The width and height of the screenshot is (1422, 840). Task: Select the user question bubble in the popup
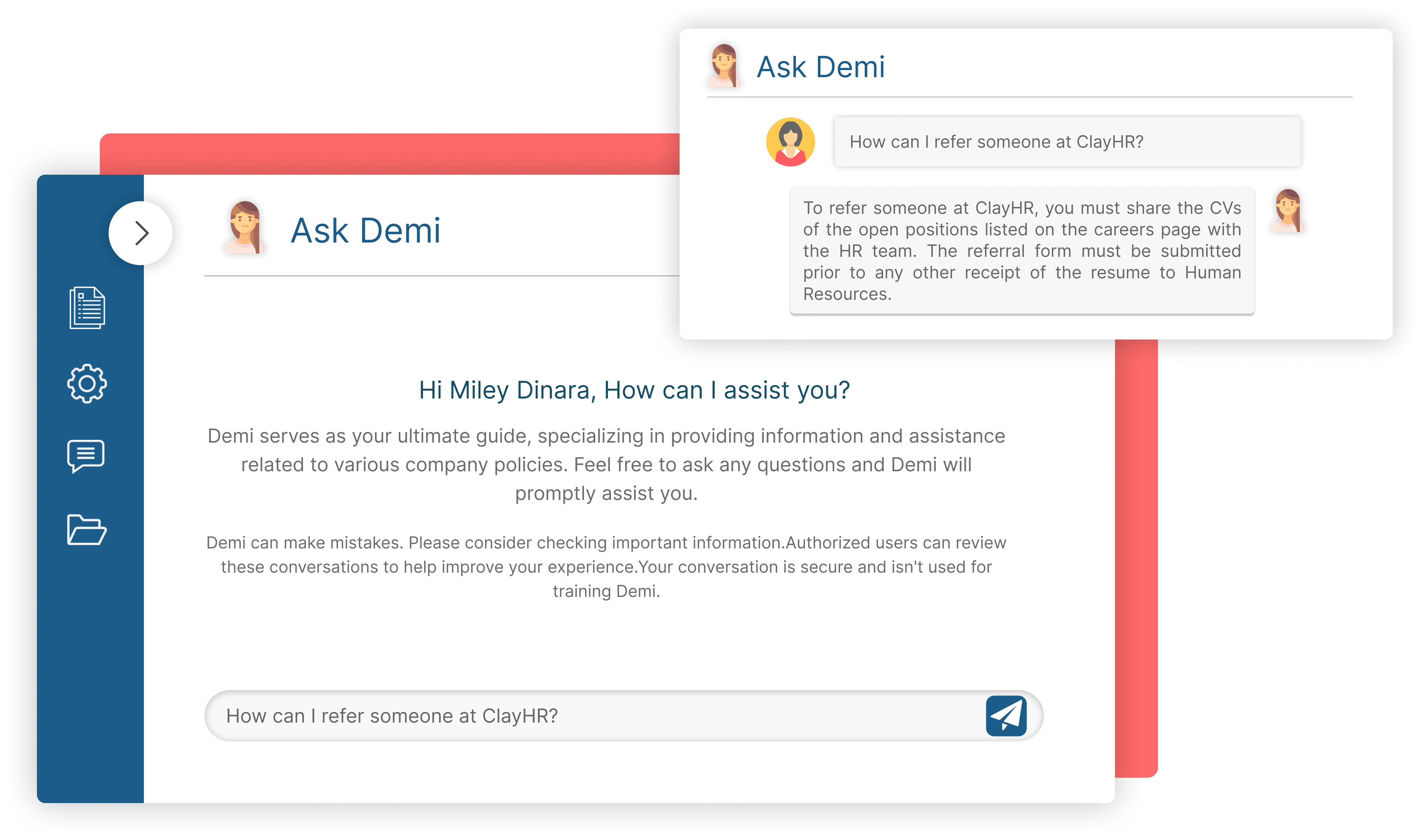1068,142
